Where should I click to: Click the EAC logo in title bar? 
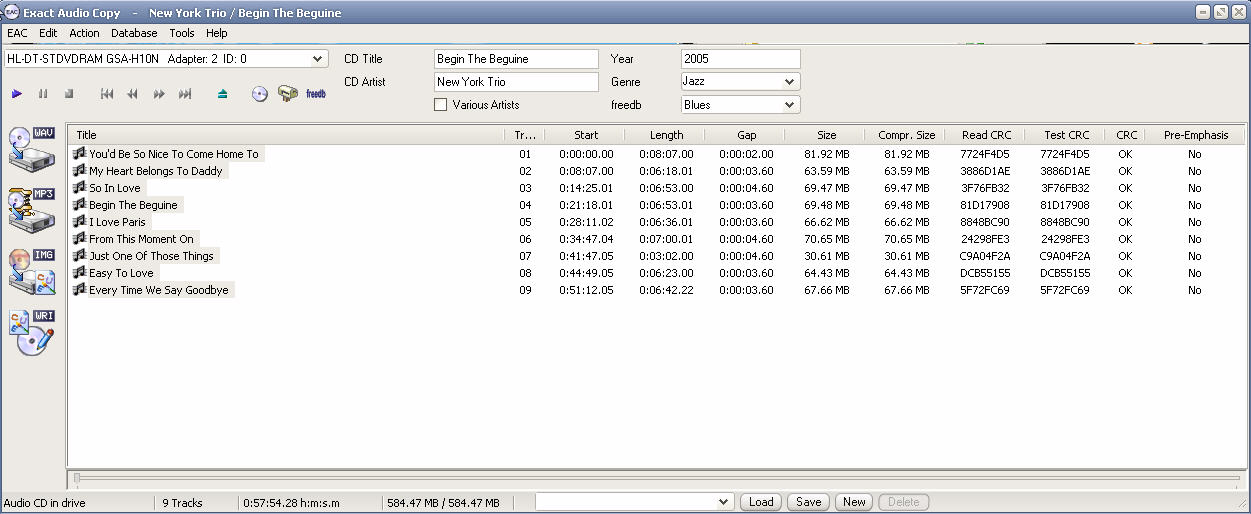click(11, 12)
